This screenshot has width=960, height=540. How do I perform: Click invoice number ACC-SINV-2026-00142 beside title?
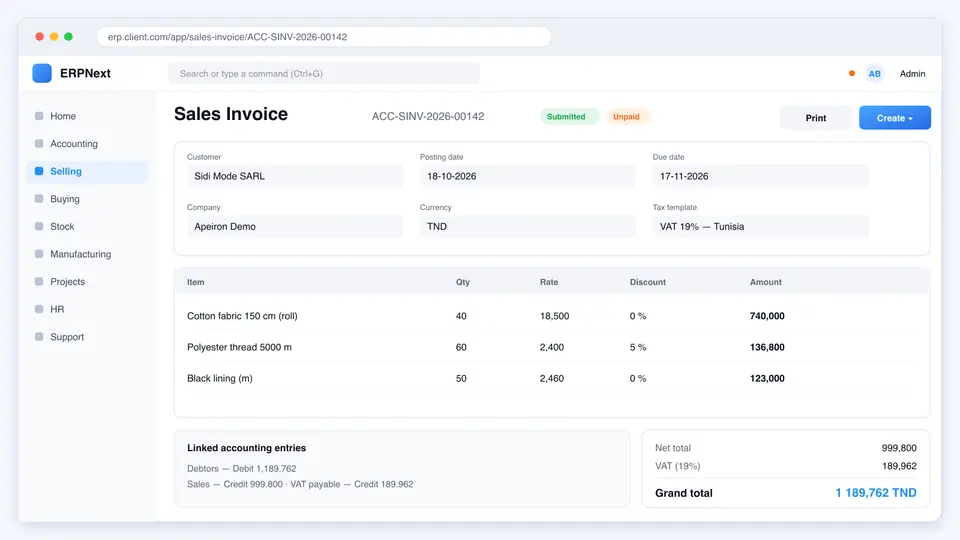point(428,116)
